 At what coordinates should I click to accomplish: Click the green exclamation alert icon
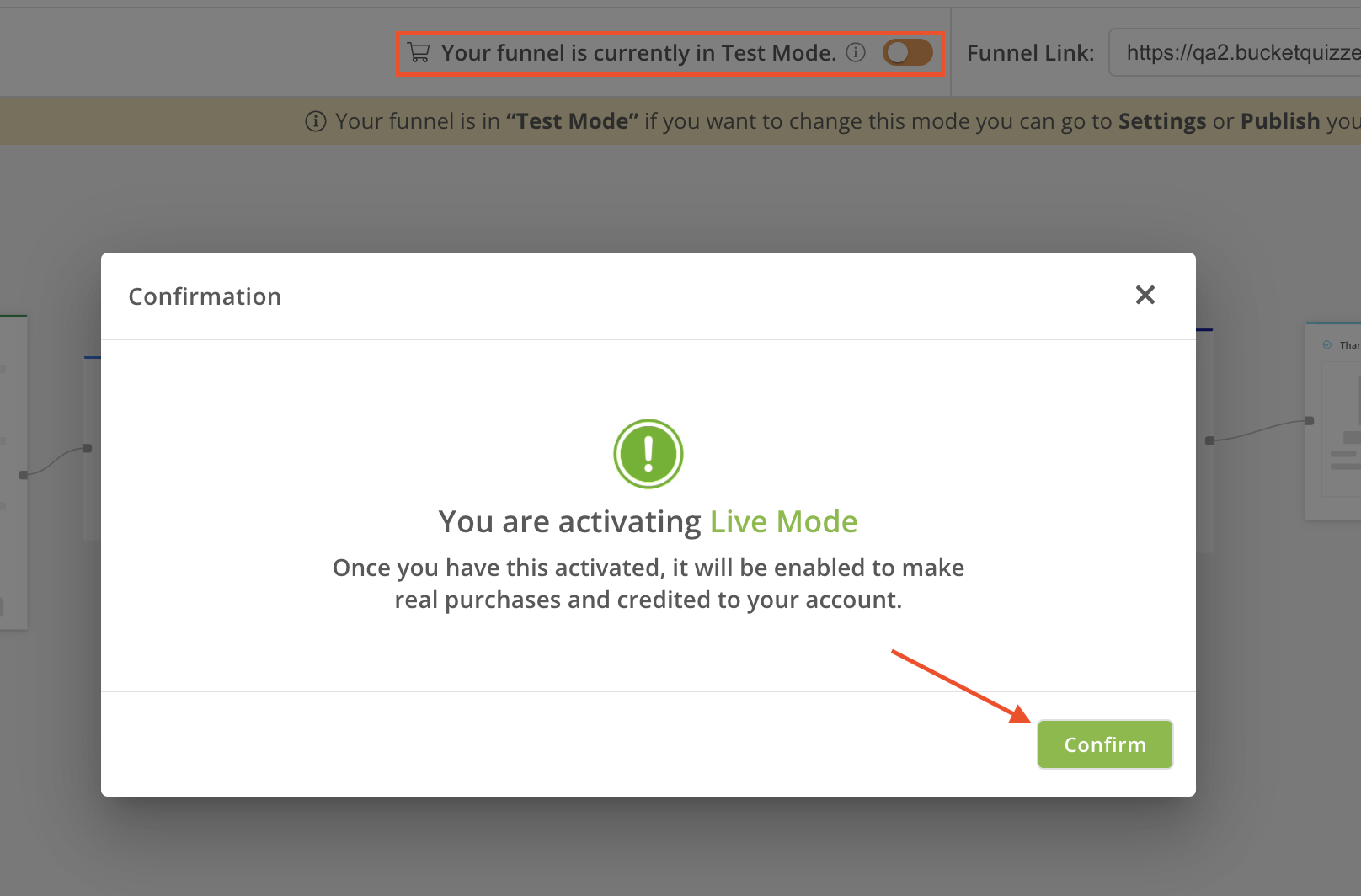pyautogui.click(x=648, y=453)
